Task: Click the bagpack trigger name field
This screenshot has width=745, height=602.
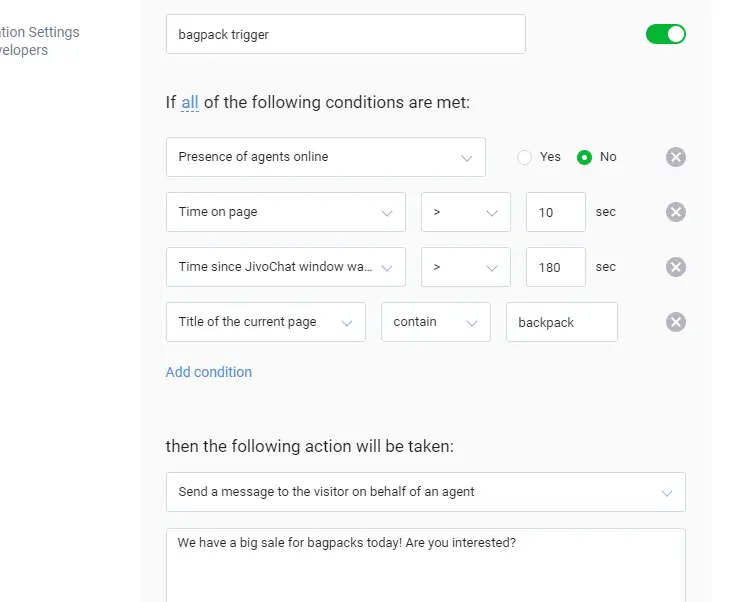Action: point(345,34)
